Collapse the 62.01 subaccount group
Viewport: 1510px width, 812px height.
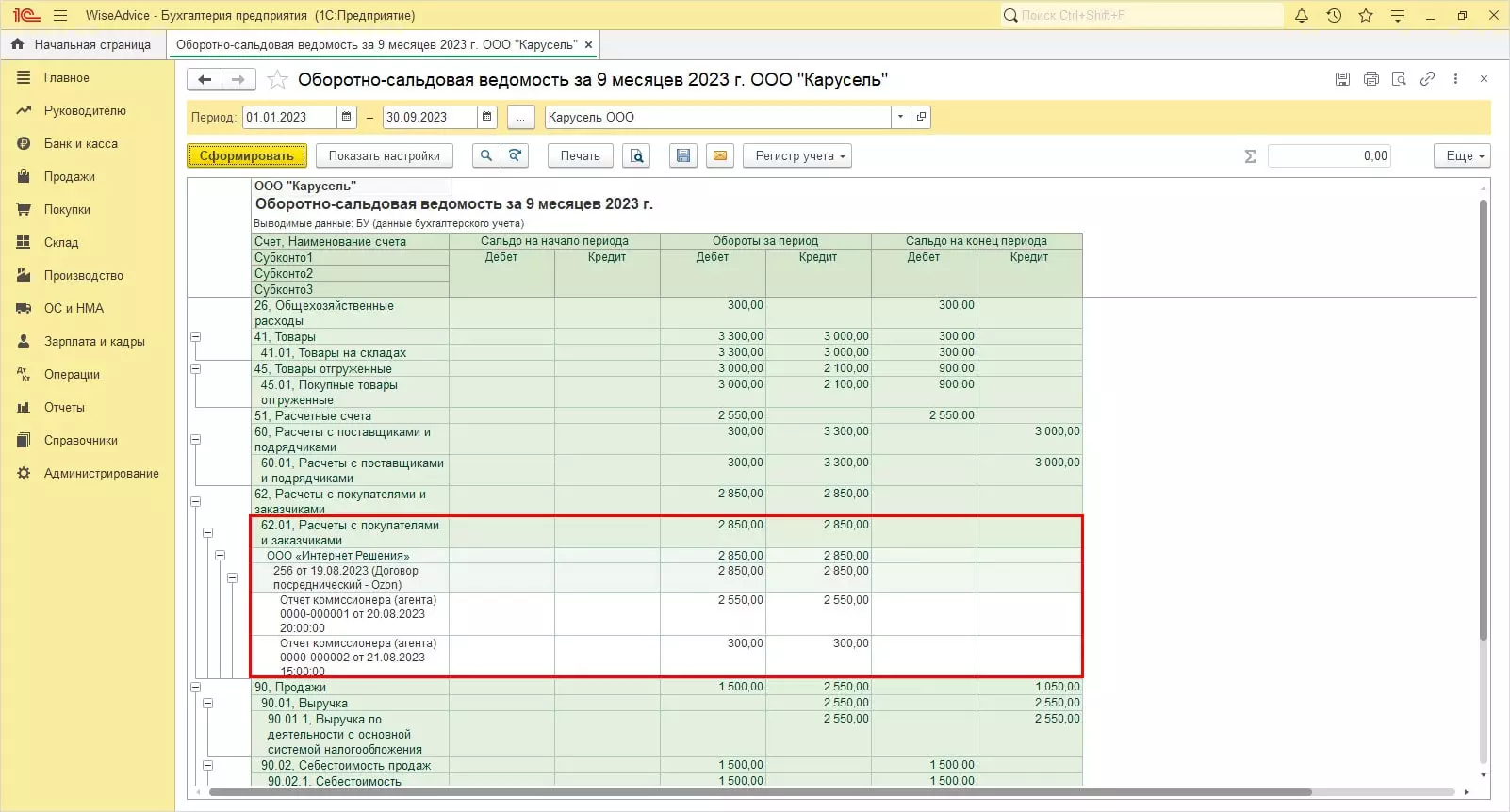point(208,533)
